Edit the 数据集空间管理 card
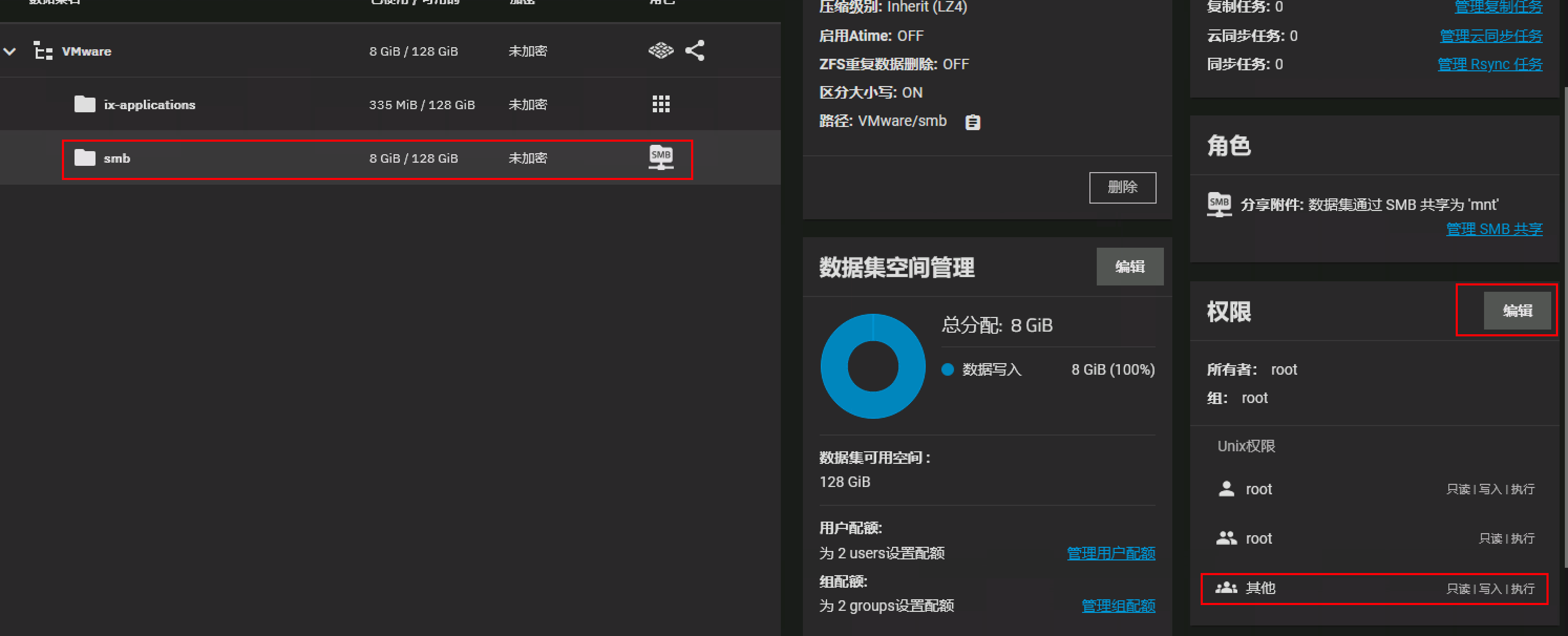Image resolution: width=1568 pixels, height=636 pixels. tap(1129, 267)
